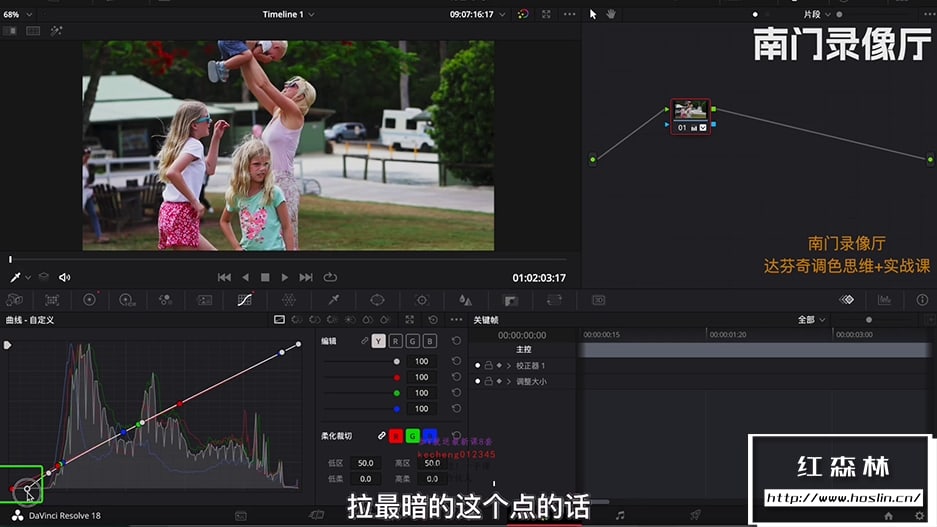Viewport: 937px width, 527px height.
Task: Open the picker tool options arrow
Action: tap(28, 278)
